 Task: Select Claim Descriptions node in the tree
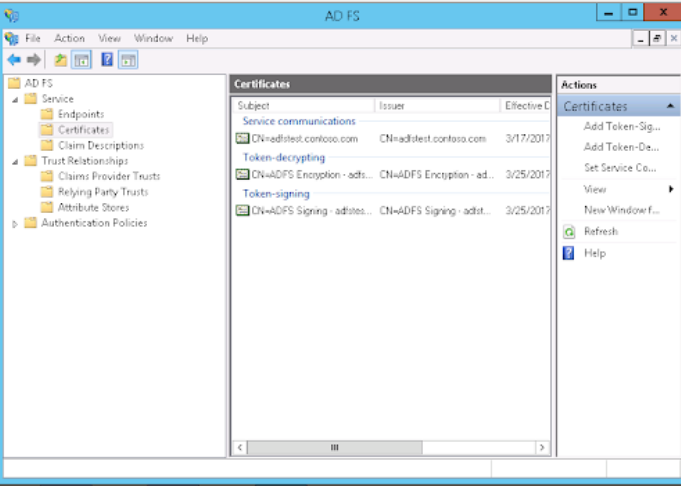101,145
